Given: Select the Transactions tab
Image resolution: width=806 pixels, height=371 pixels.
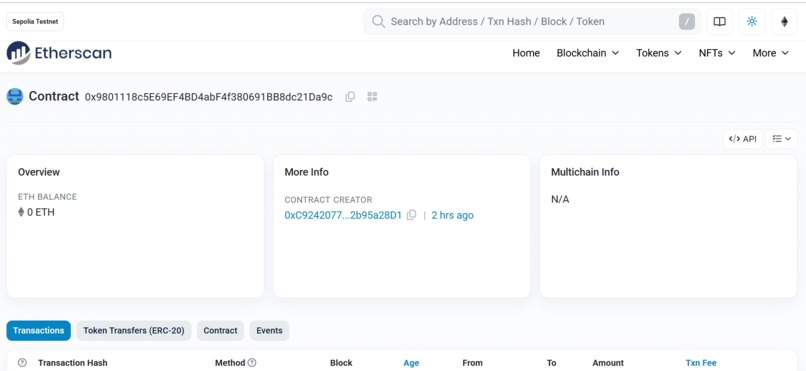Looking at the screenshot, I should coord(39,330).
